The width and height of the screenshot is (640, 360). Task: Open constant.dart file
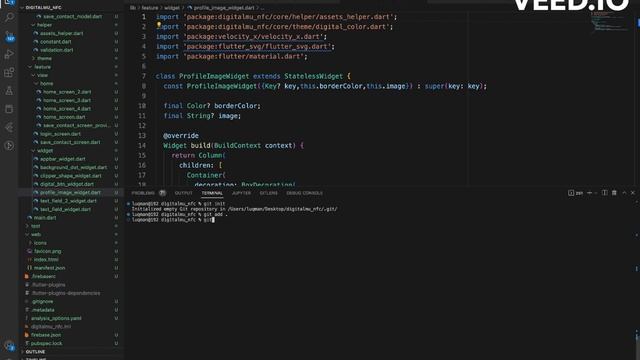pyautogui.click(x=56, y=42)
